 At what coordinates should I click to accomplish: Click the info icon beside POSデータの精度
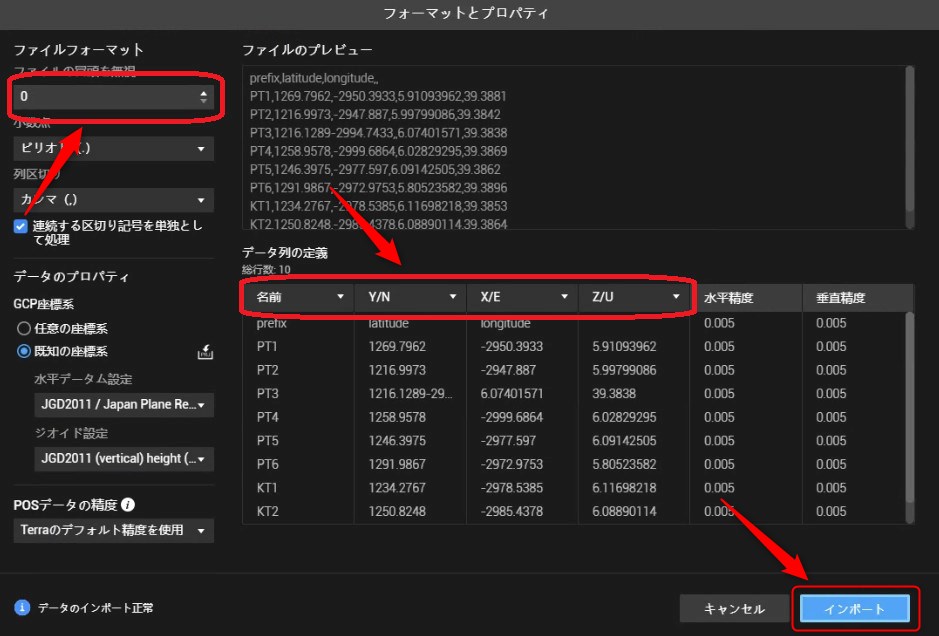click(128, 506)
